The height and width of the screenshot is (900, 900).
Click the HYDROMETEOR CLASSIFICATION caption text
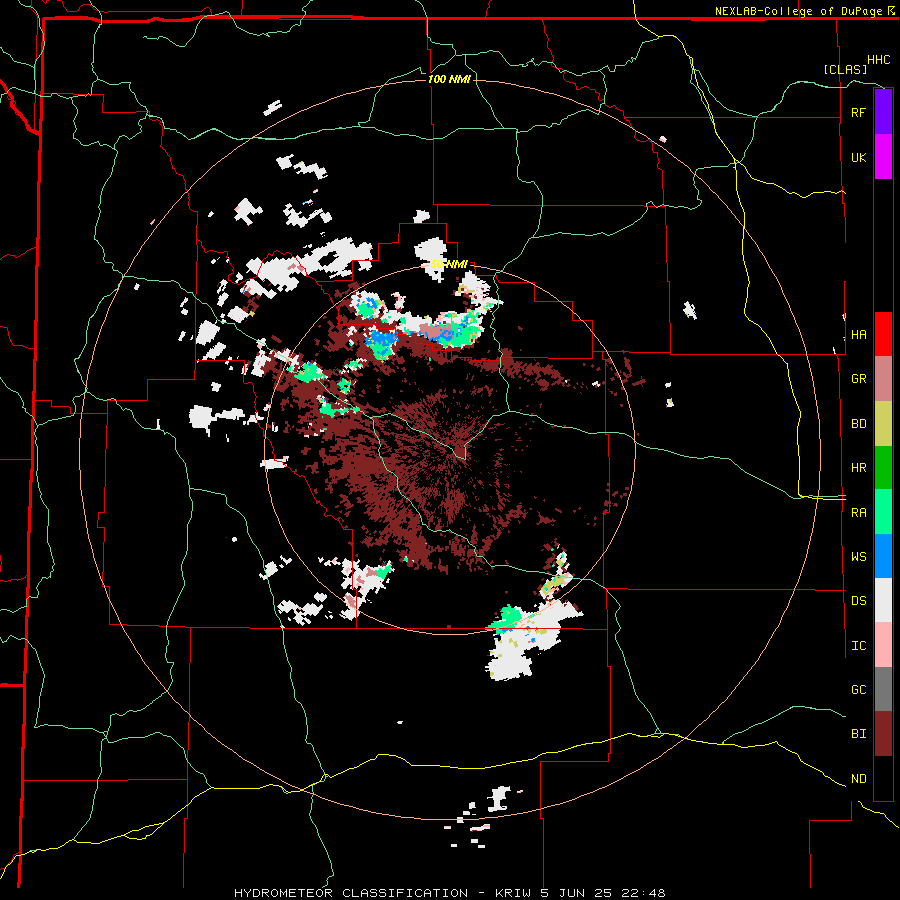coord(351,893)
